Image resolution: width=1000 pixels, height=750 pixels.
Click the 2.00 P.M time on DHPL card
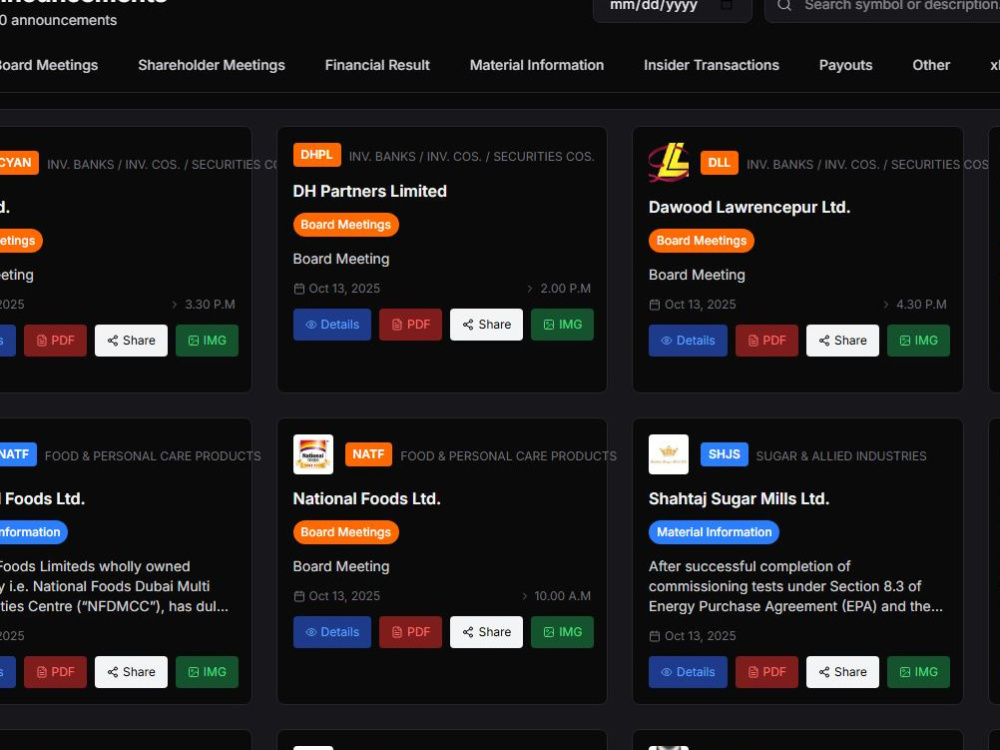[566, 288]
